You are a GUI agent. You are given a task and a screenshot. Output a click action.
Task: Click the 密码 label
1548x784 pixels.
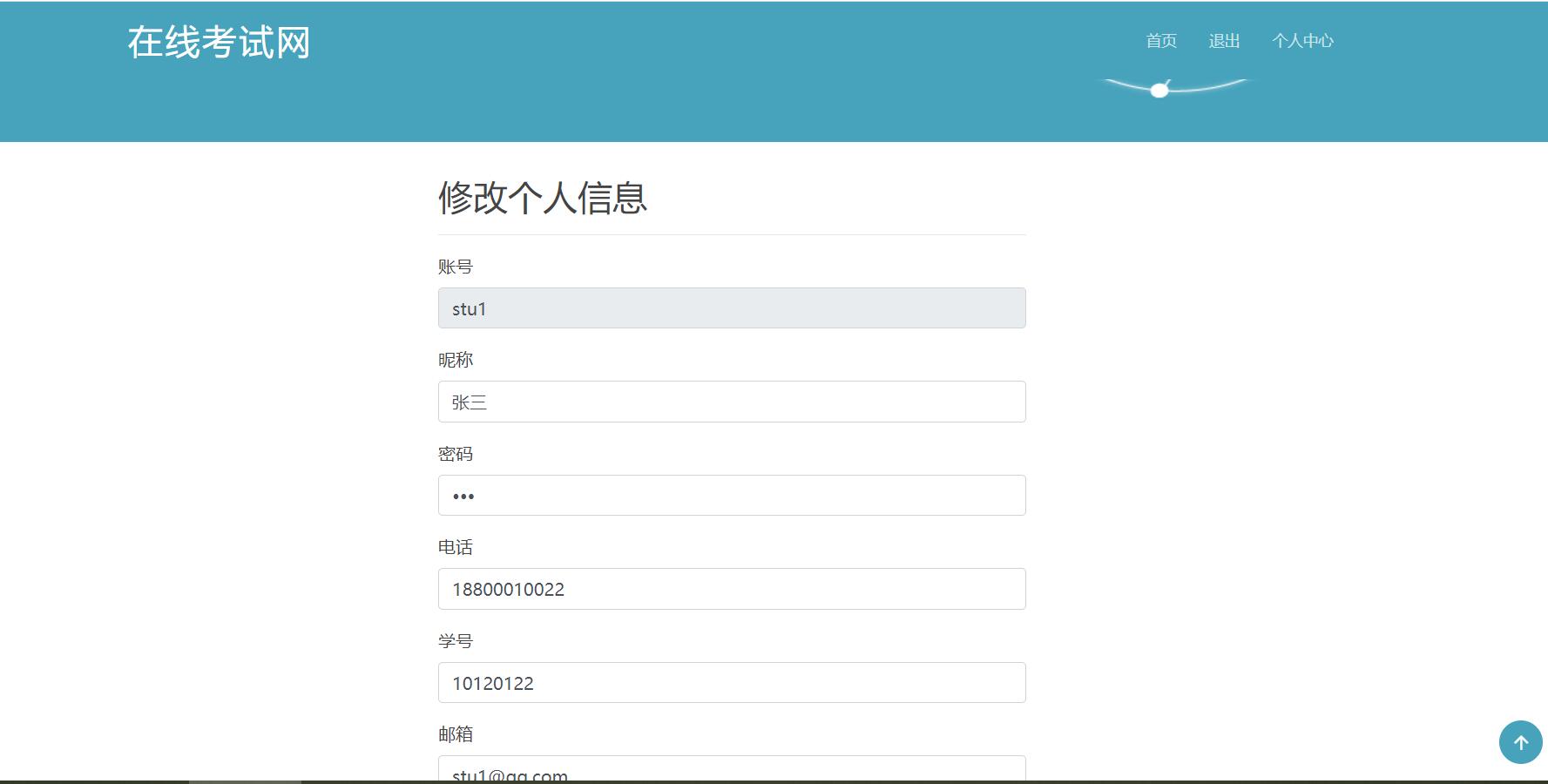click(x=456, y=454)
